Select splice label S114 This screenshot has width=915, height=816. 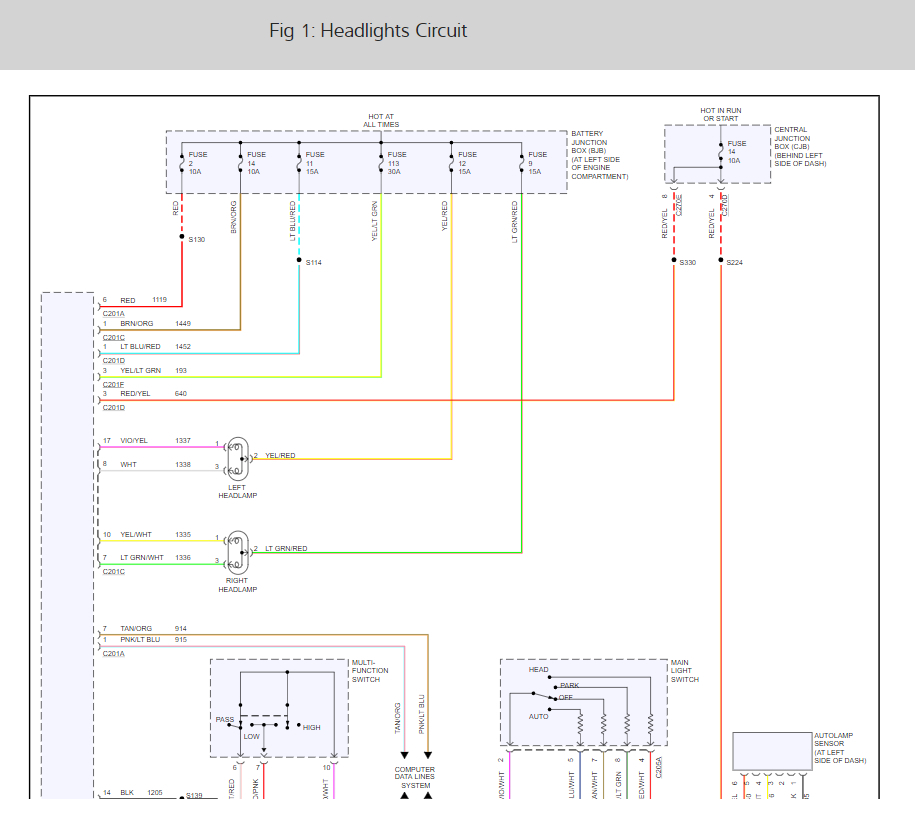pos(313,263)
